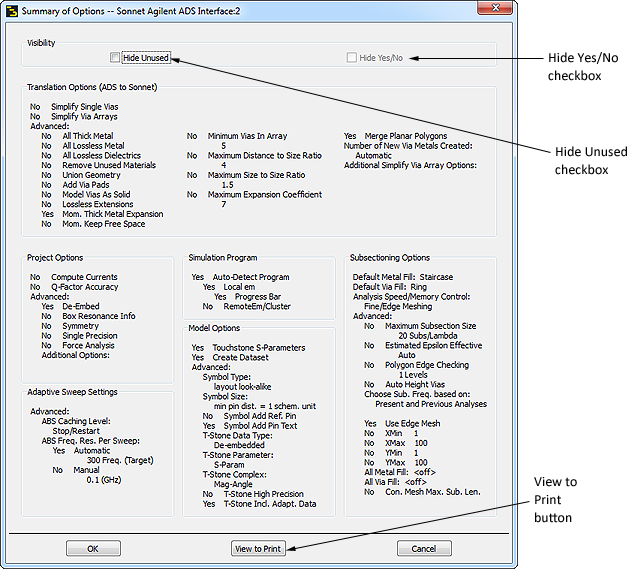
Task: Click '300 Freq. (Target)' value
Action: point(120,460)
